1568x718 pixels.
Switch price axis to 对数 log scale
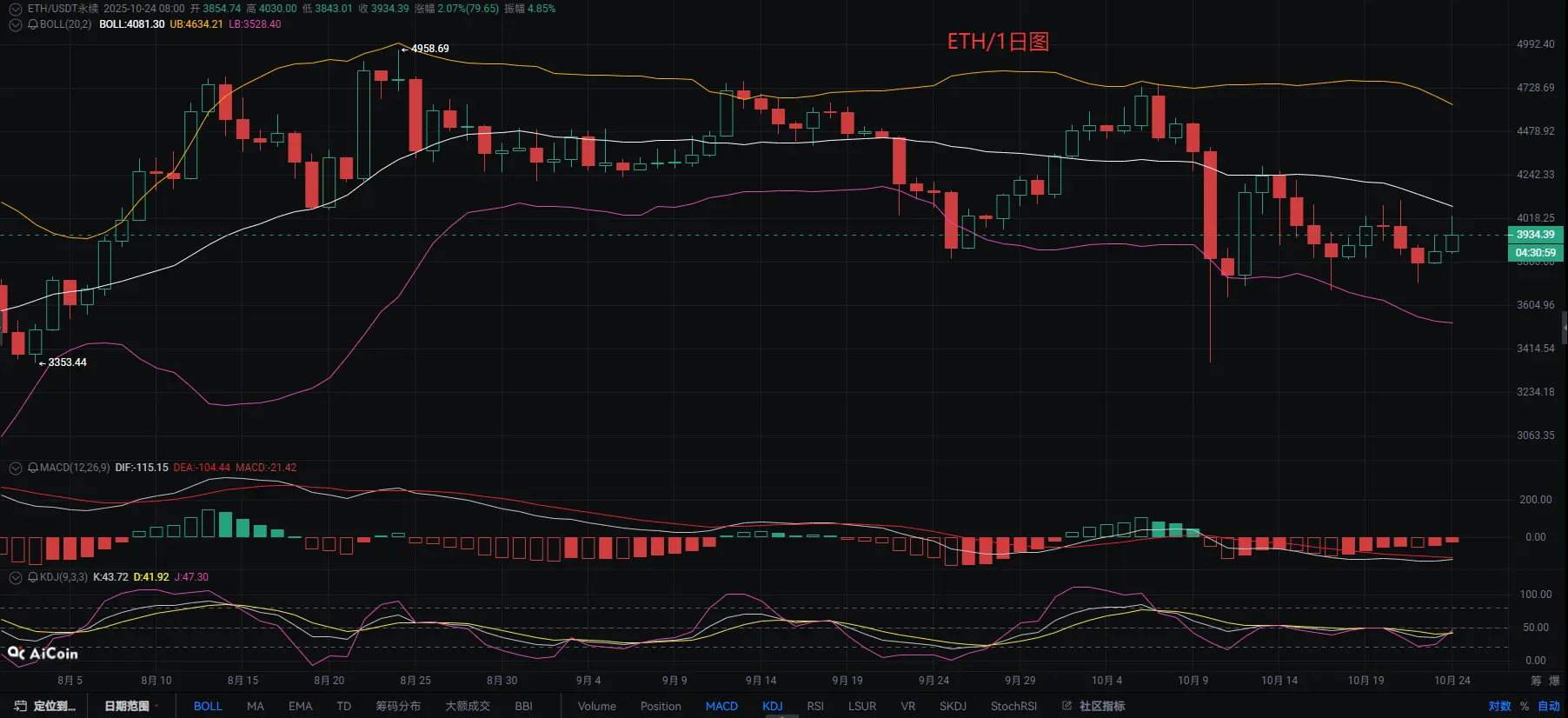[x=1499, y=706]
